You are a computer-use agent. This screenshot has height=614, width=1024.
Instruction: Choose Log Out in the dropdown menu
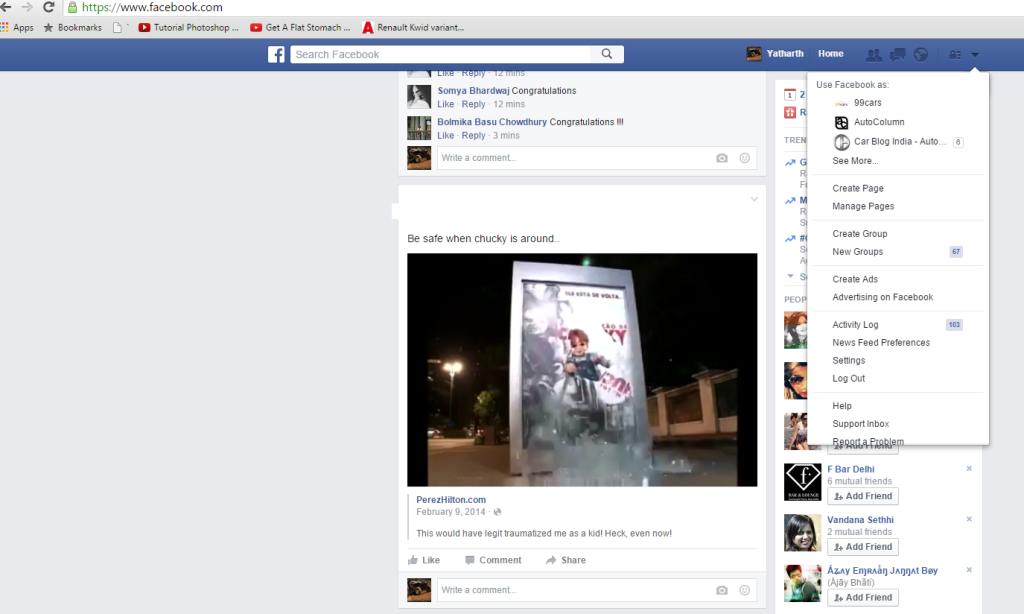tap(849, 378)
